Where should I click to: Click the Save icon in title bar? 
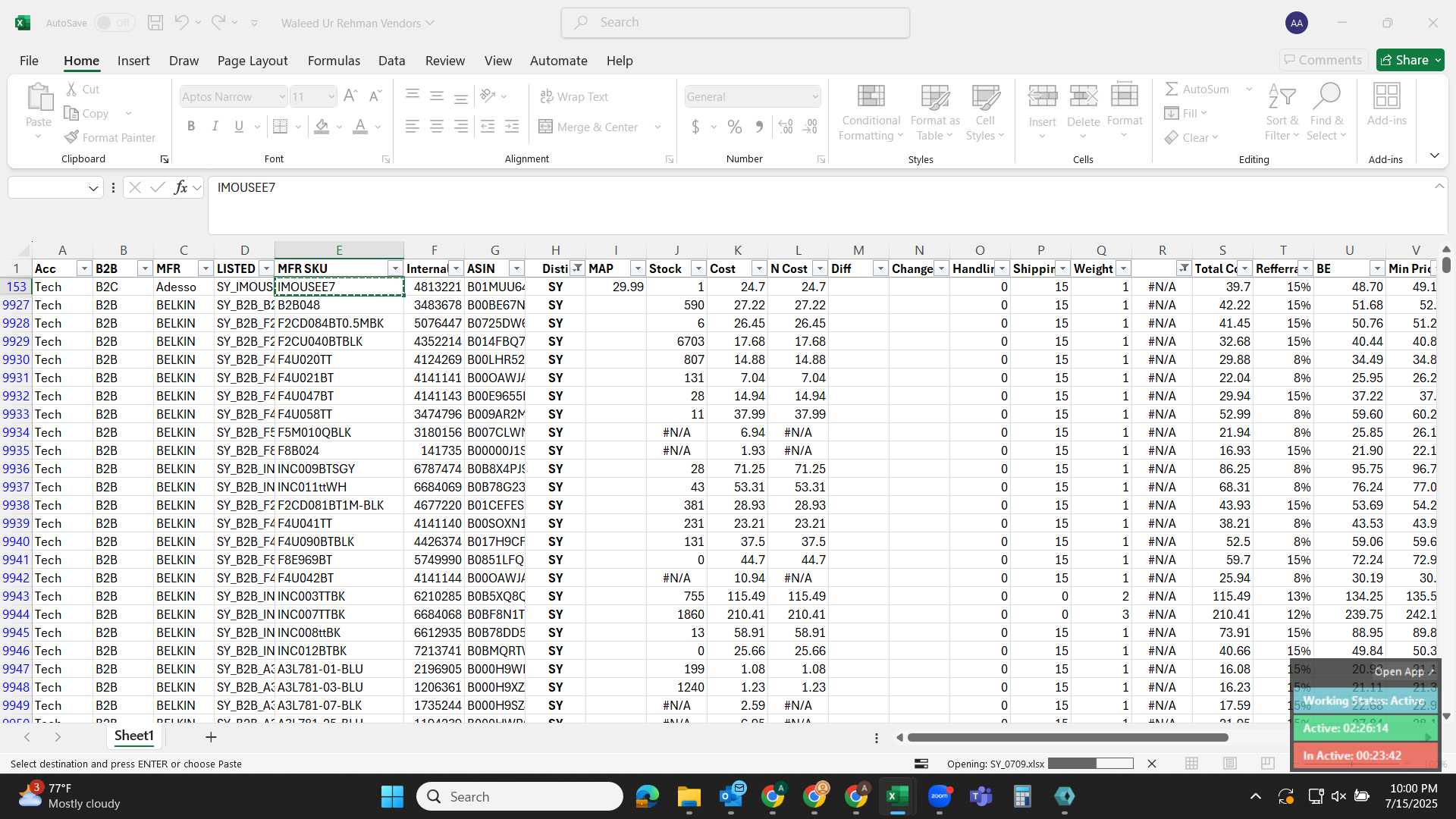pos(155,23)
